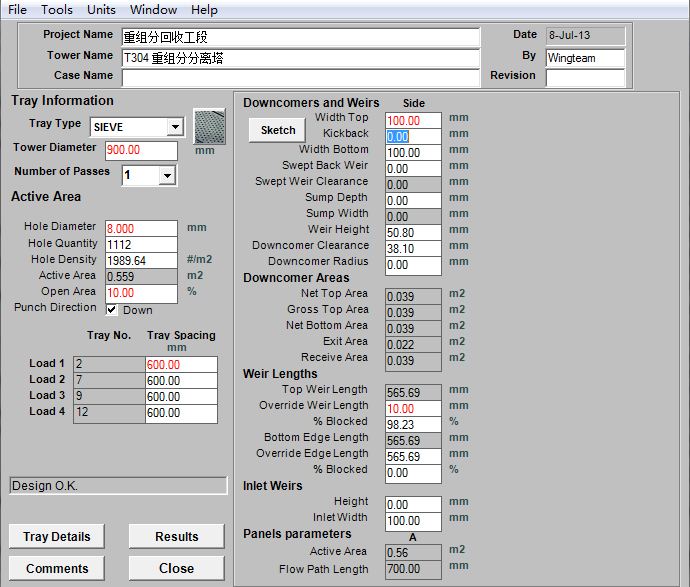Select the Tower Name field
Screen dimensions: 690x587
pyautogui.click(x=301, y=58)
